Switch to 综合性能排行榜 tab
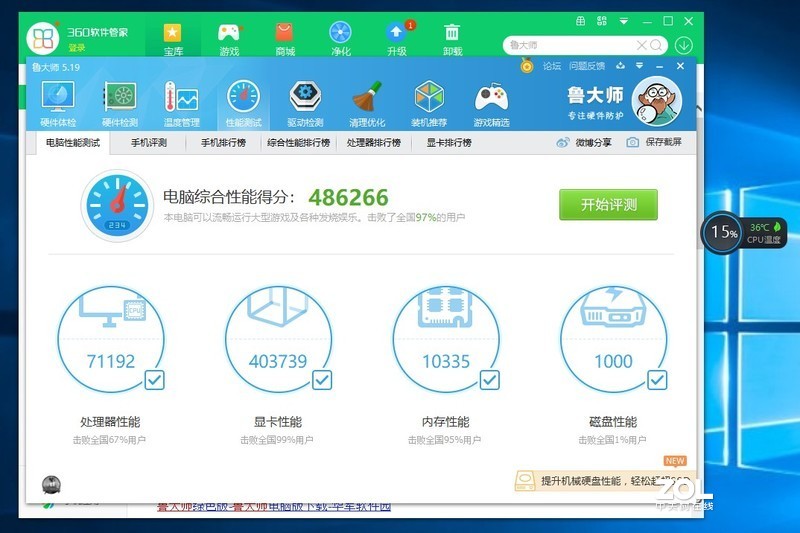Viewport: 800px width, 533px height. coord(298,143)
